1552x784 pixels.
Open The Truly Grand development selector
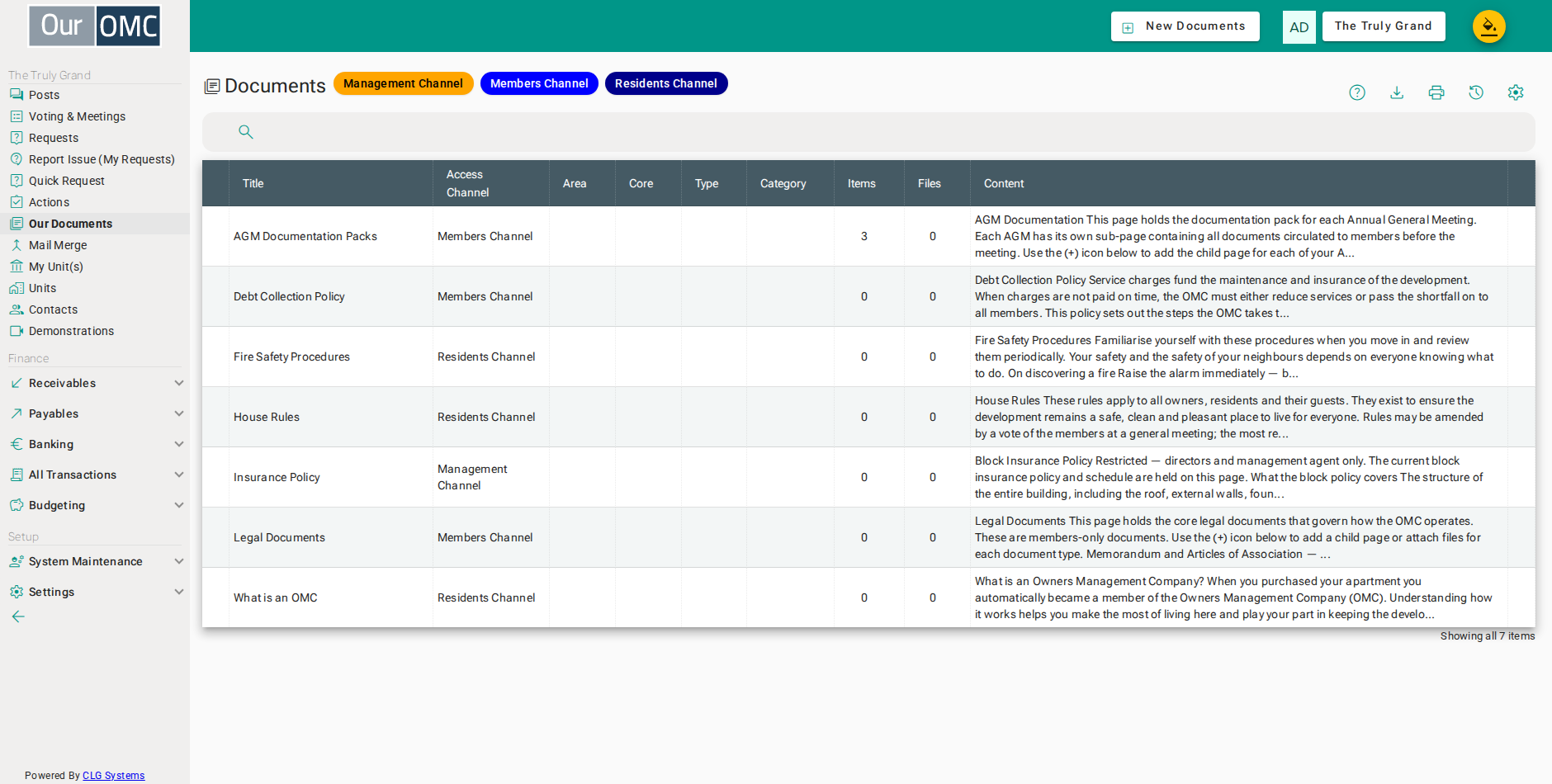(x=1384, y=26)
